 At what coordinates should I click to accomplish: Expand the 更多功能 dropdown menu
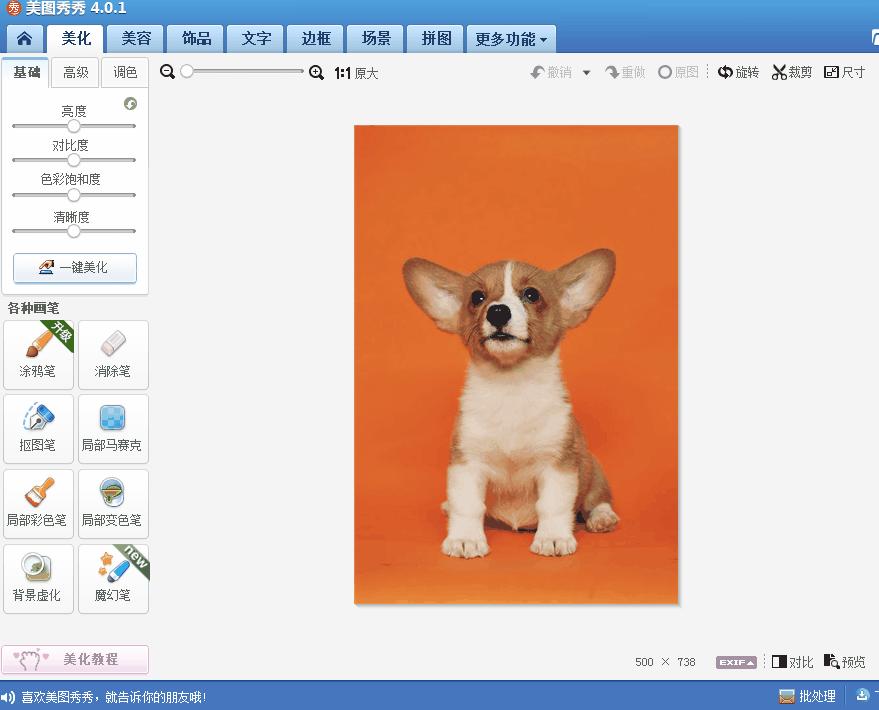coord(511,40)
